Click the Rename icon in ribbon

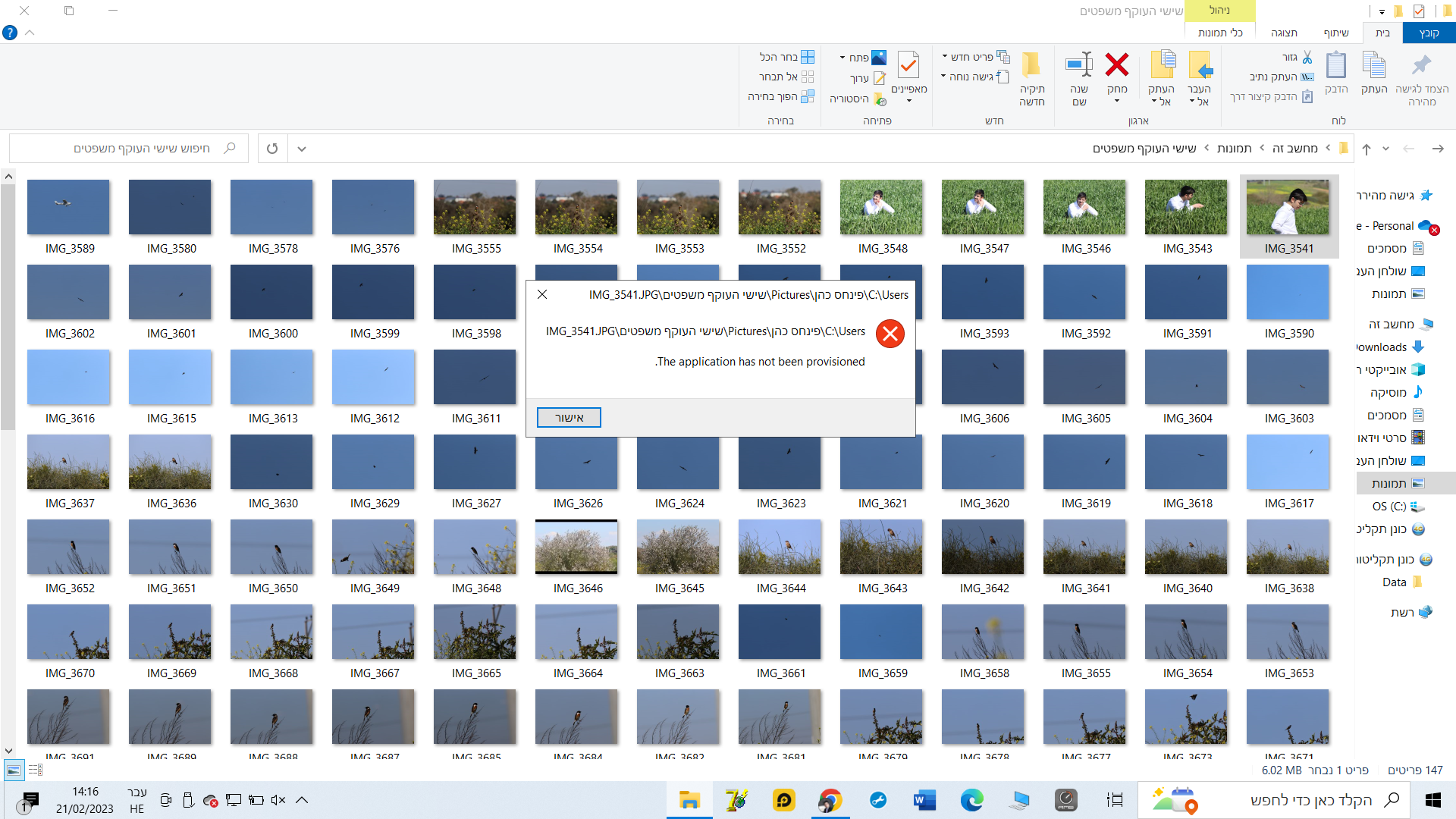[x=1078, y=65]
